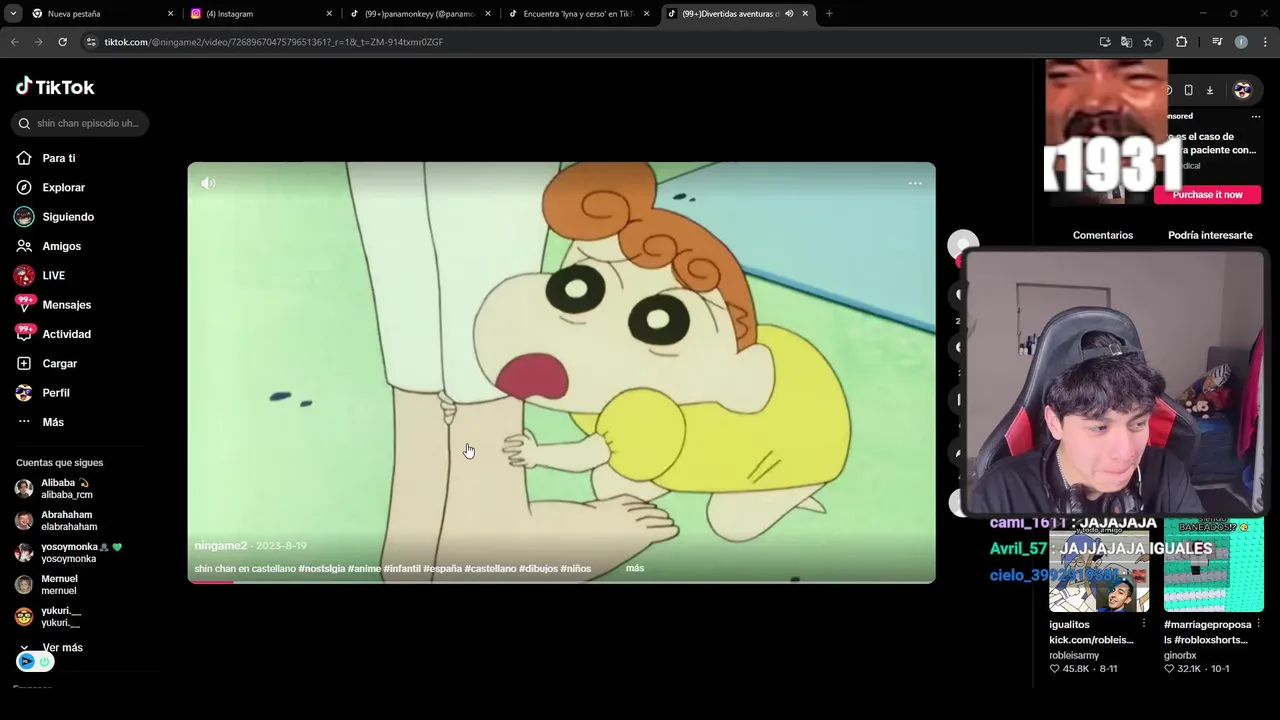The height and width of the screenshot is (720, 1280).
Task: Switch to Instagram browser tab
Action: pyautogui.click(x=260, y=14)
